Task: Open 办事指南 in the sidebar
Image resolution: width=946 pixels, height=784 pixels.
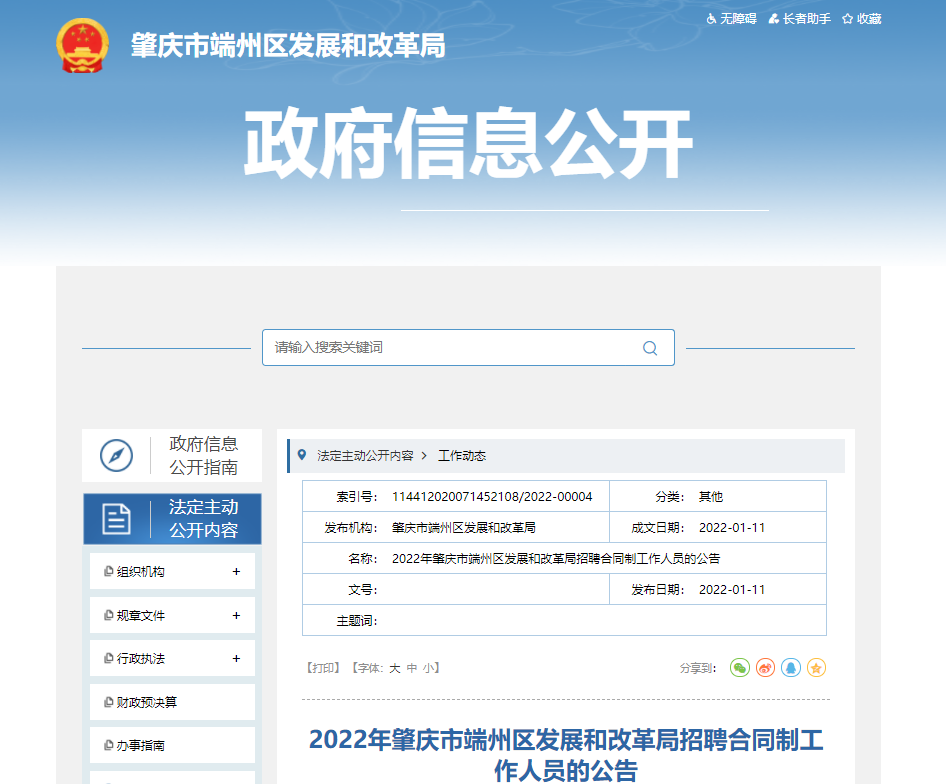Action: [141, 746]
